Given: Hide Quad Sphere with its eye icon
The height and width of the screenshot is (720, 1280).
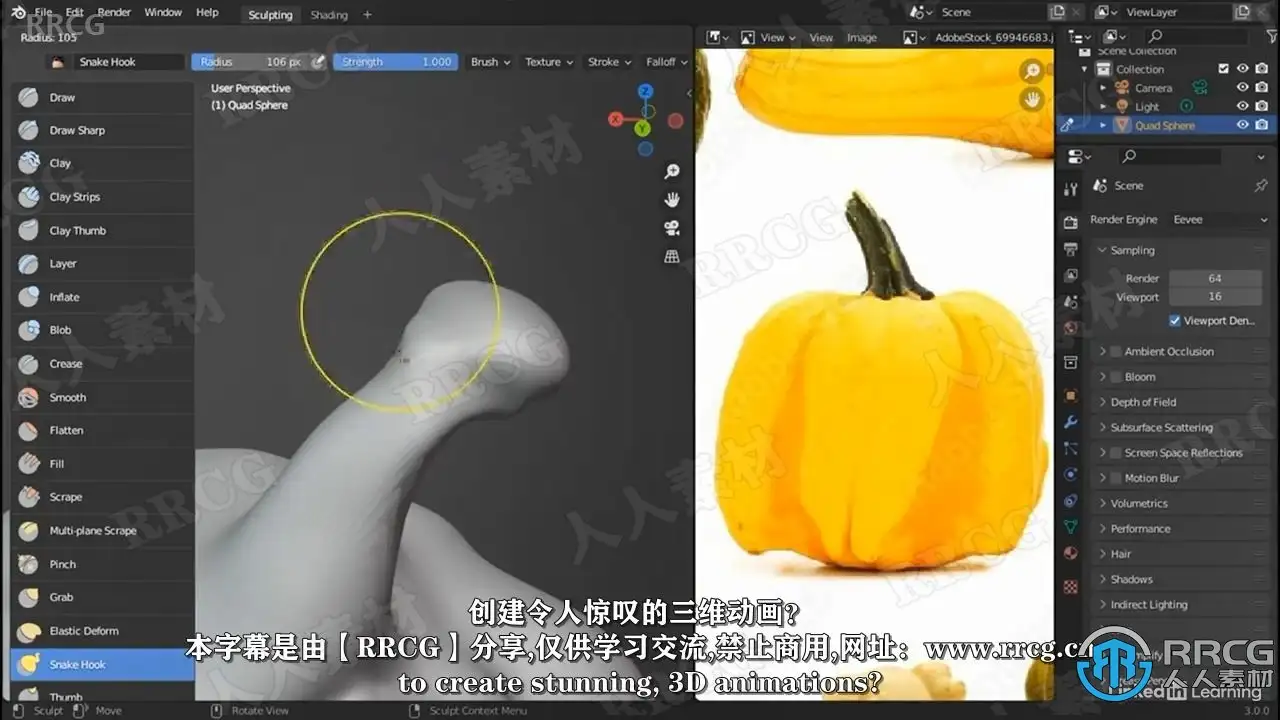Looking at the screenshot, I should pyautogui.click(x=1242, y=125).
